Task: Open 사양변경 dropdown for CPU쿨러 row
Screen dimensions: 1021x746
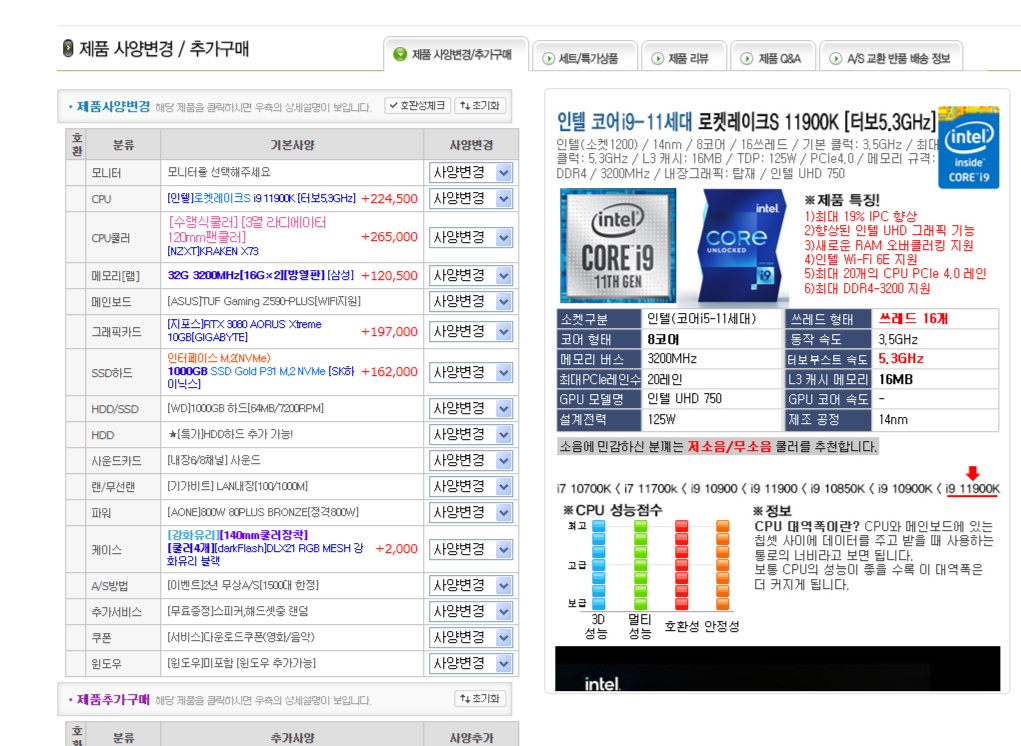Action: [471, 238]
